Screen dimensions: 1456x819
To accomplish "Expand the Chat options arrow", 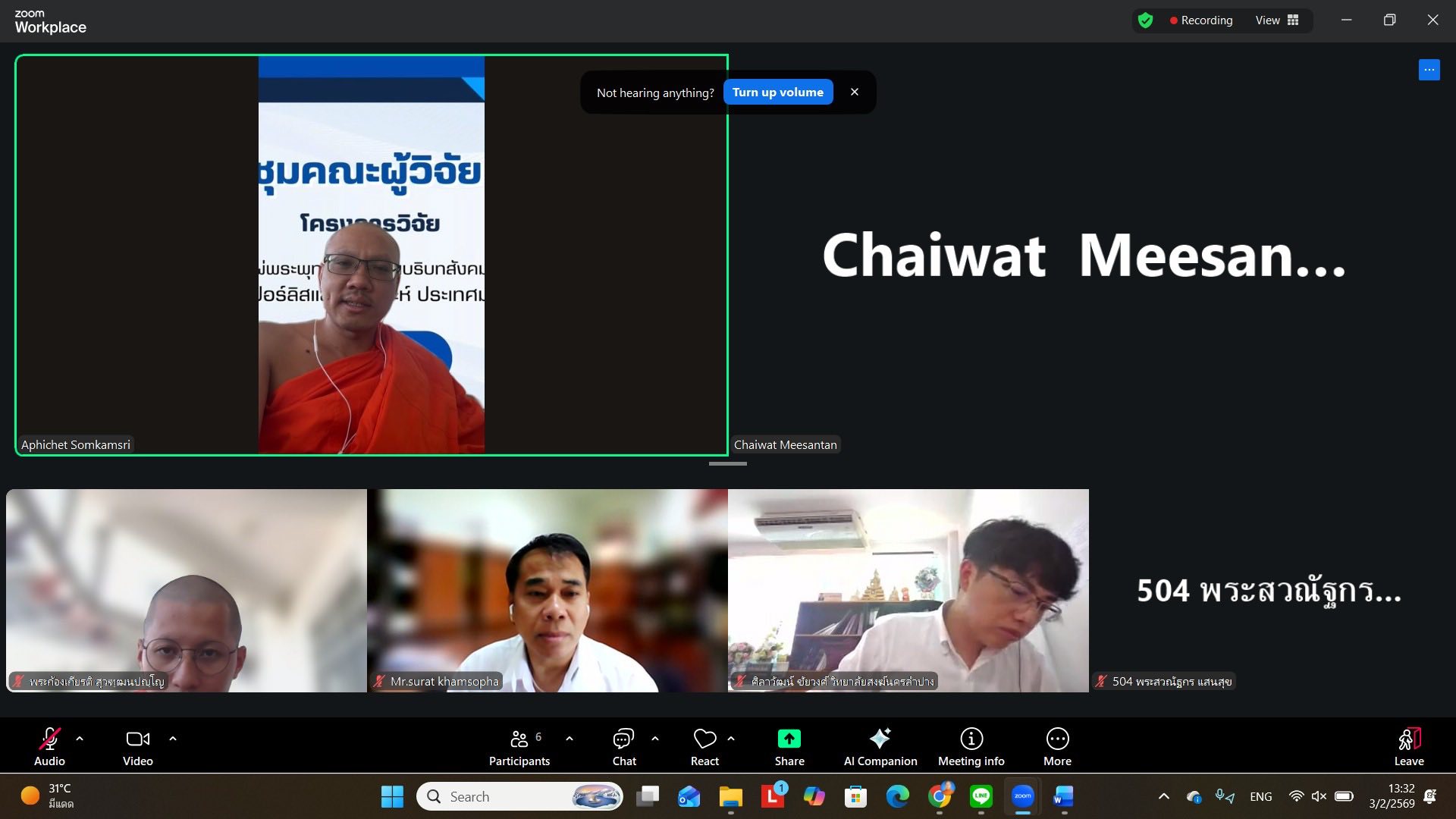I will (655, 738).
